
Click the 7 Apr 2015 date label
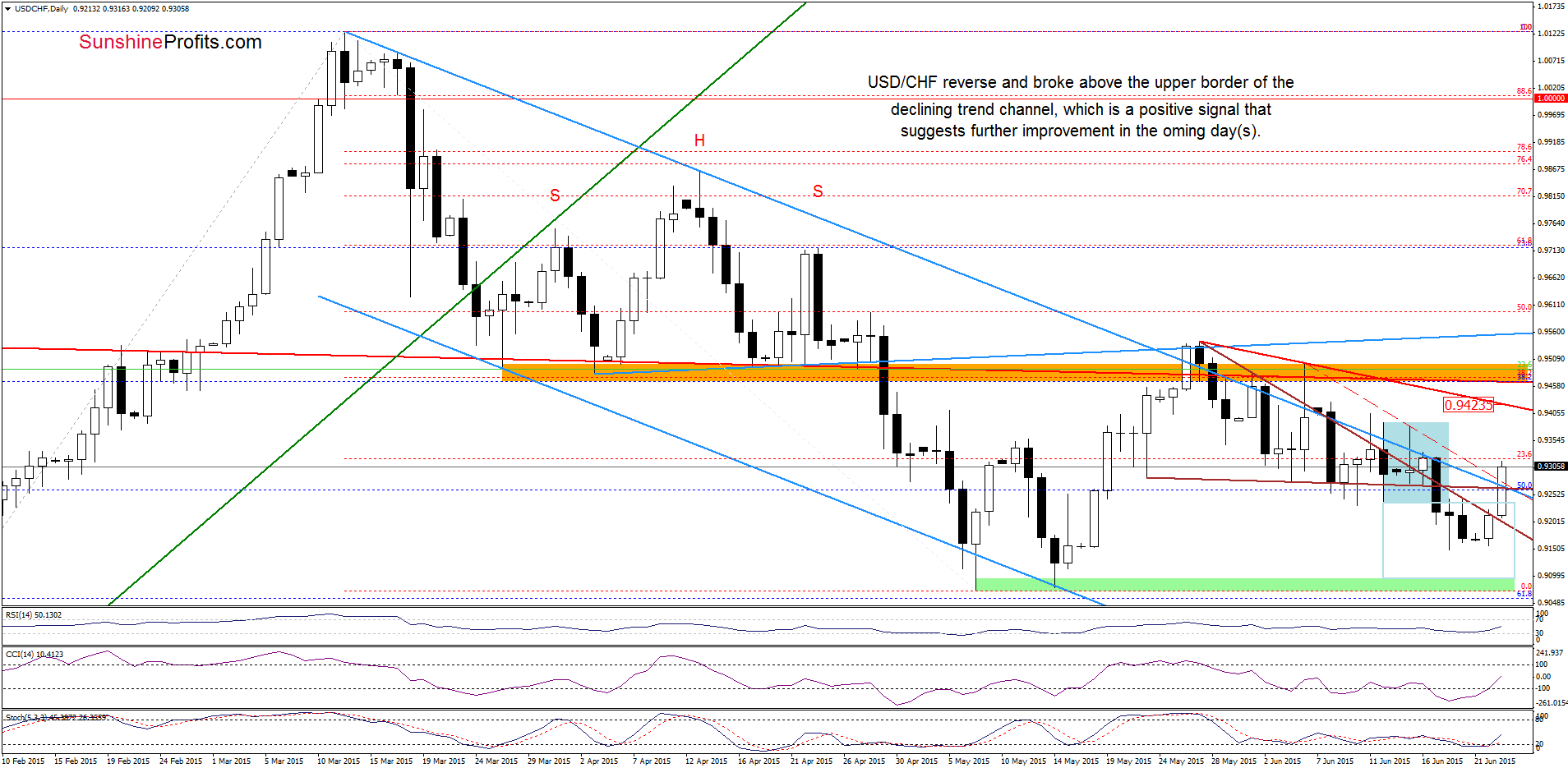652,761
